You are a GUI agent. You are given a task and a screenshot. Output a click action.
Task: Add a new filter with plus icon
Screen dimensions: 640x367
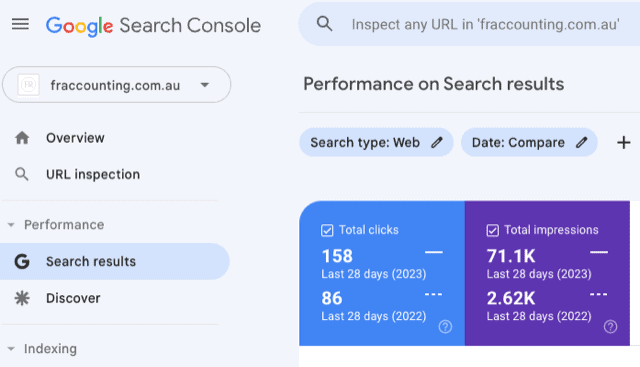623,142
